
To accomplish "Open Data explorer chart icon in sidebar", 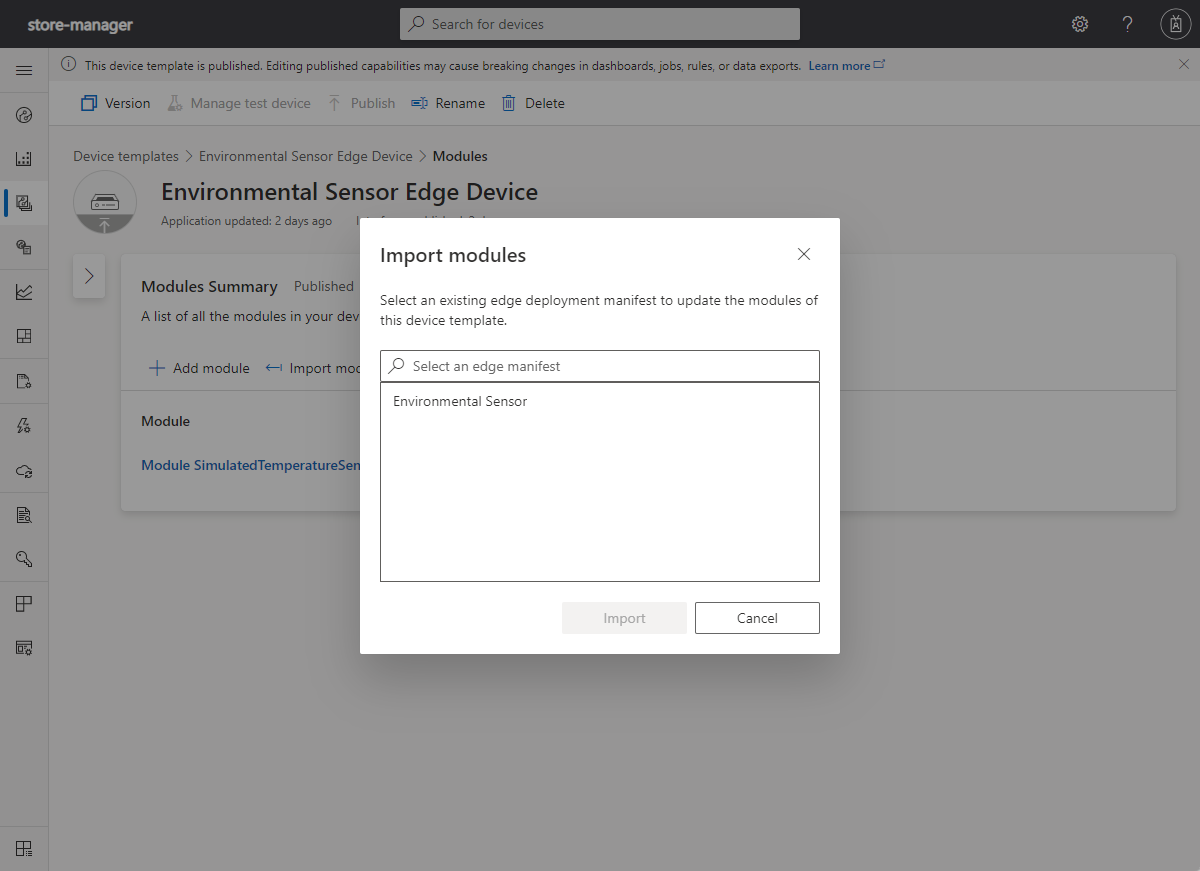I will click(x=24, y=291).
